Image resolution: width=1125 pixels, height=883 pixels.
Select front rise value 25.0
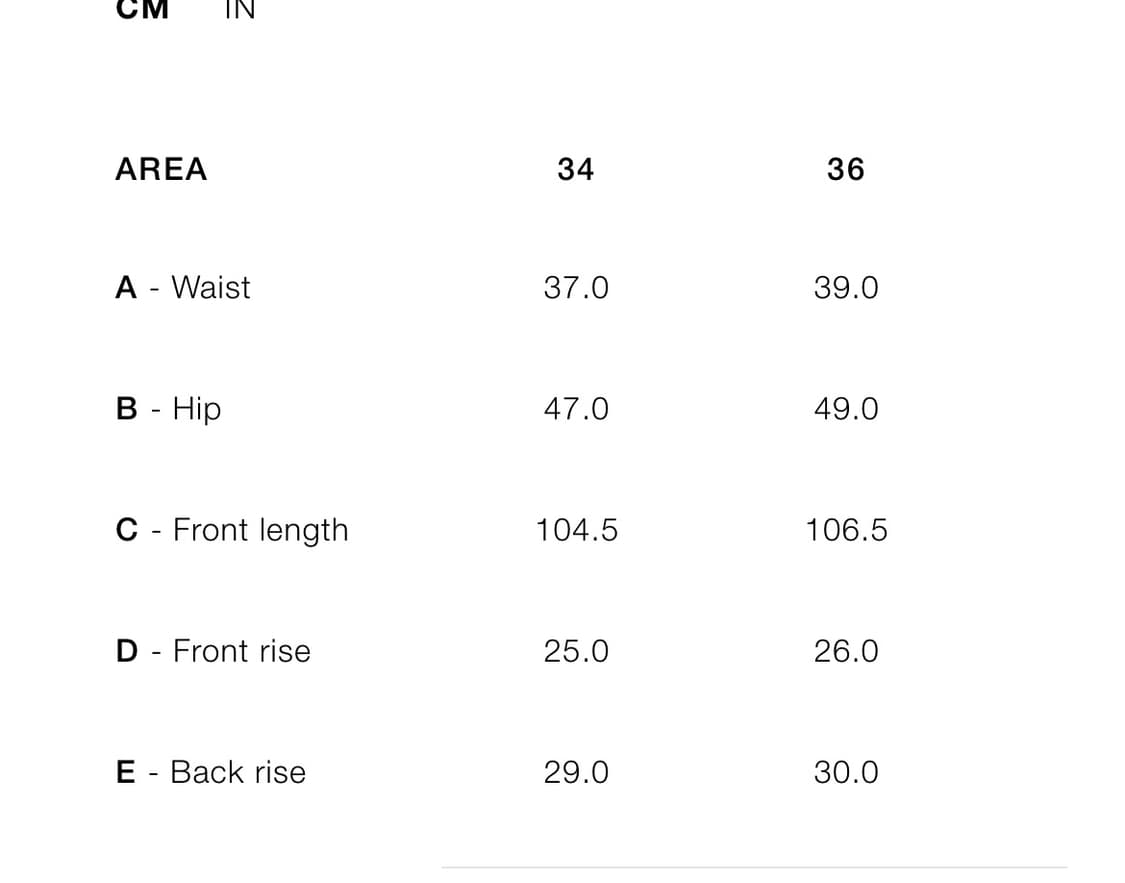point(576,651)
